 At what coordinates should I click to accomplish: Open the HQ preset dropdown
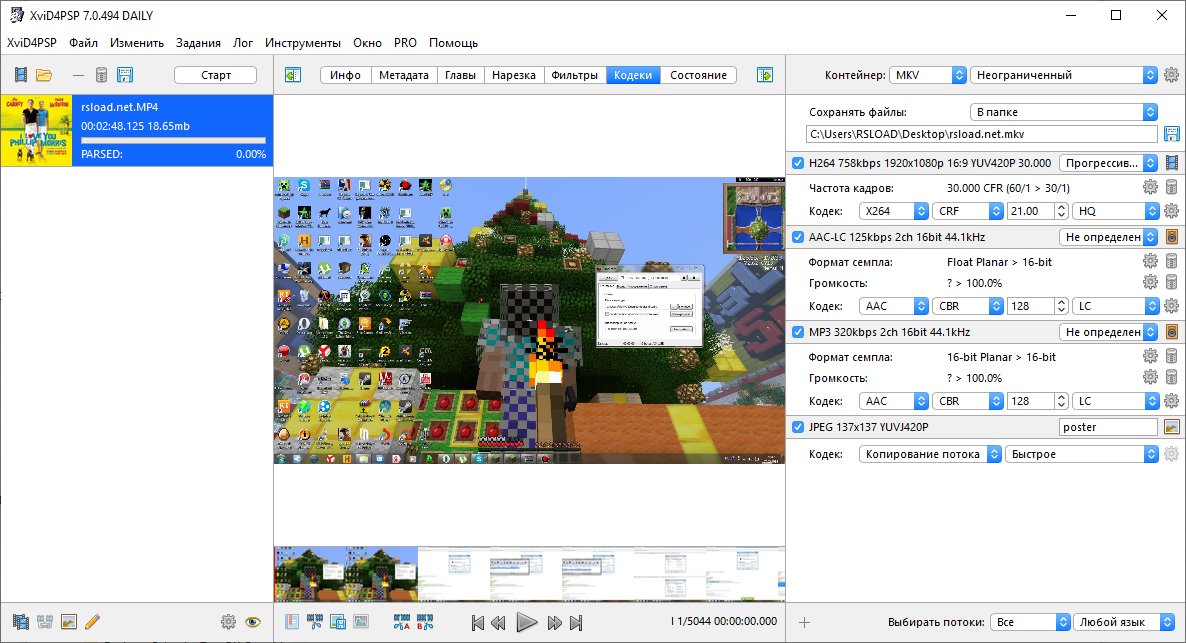[1116, 211]
